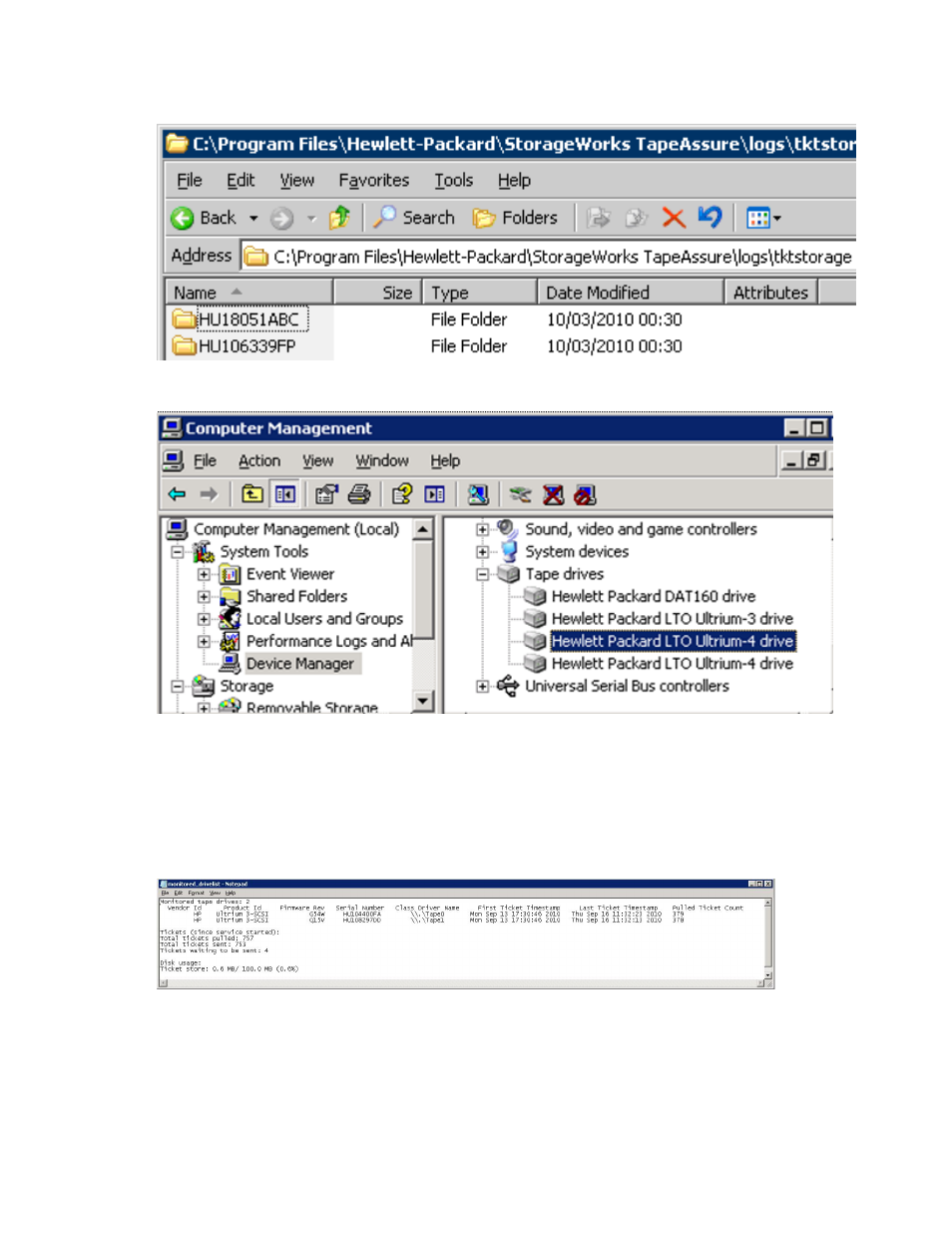Click the Move To icon in Explorer
Screen dimensions: 952x1233
pos(599,218)
